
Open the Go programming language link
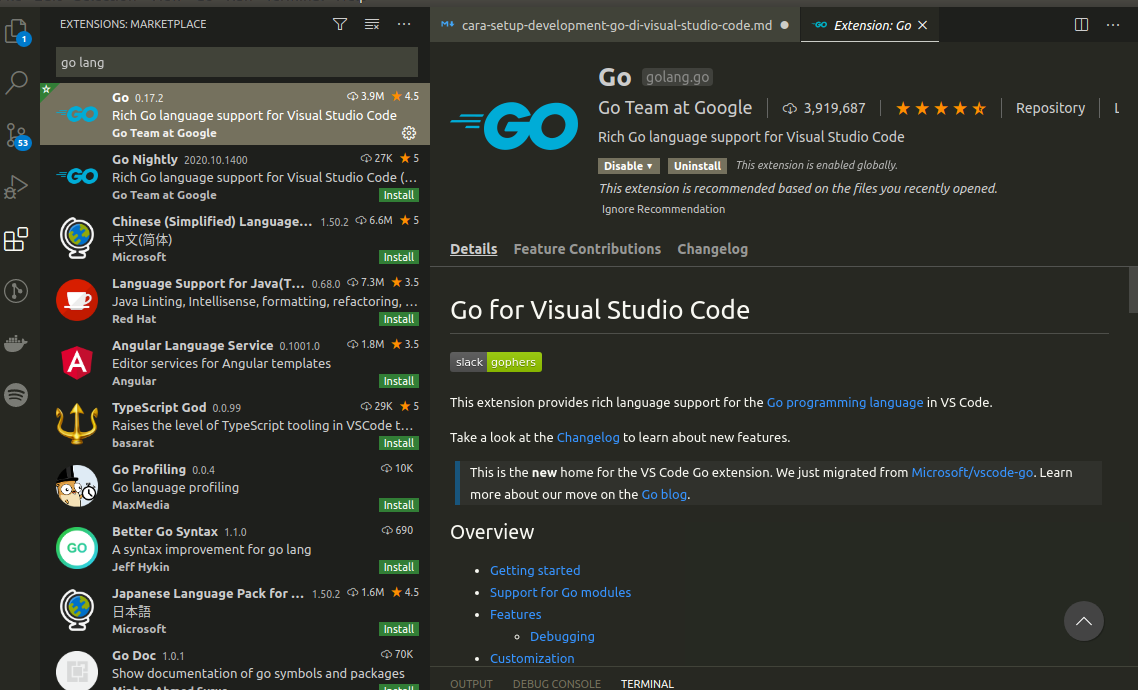click(845, 403)
